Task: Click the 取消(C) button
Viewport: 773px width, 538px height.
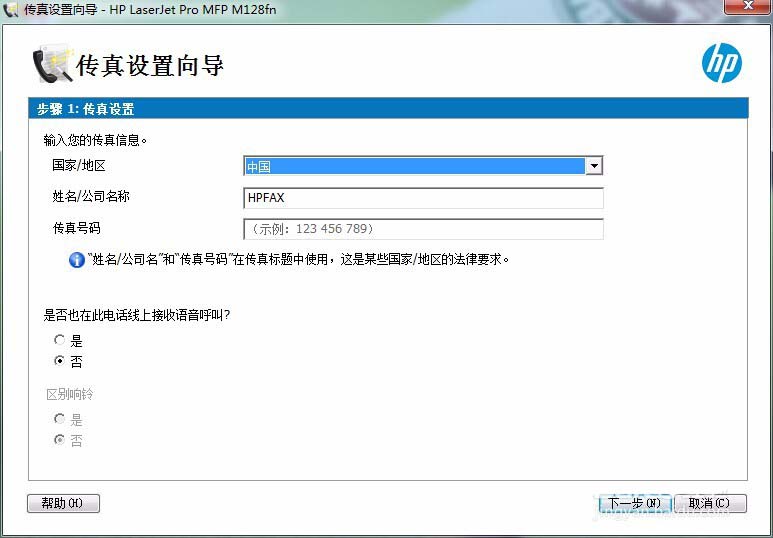Action: click(x=710, y=503)
